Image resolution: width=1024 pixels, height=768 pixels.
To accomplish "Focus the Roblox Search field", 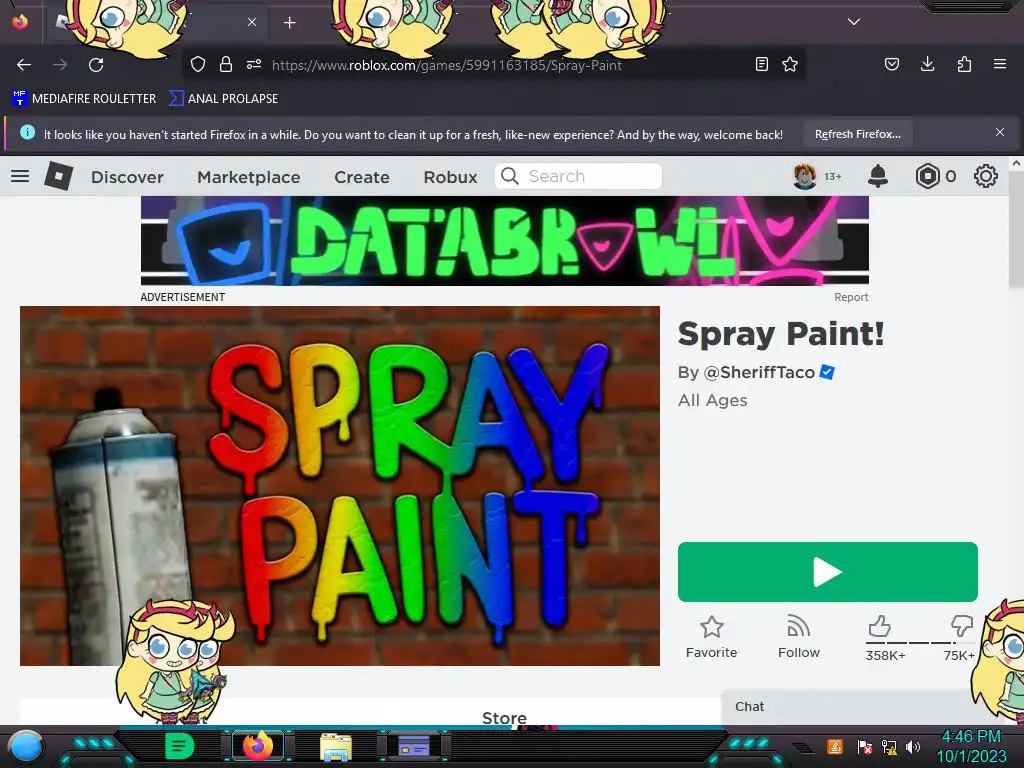I will tap(578, 176).
